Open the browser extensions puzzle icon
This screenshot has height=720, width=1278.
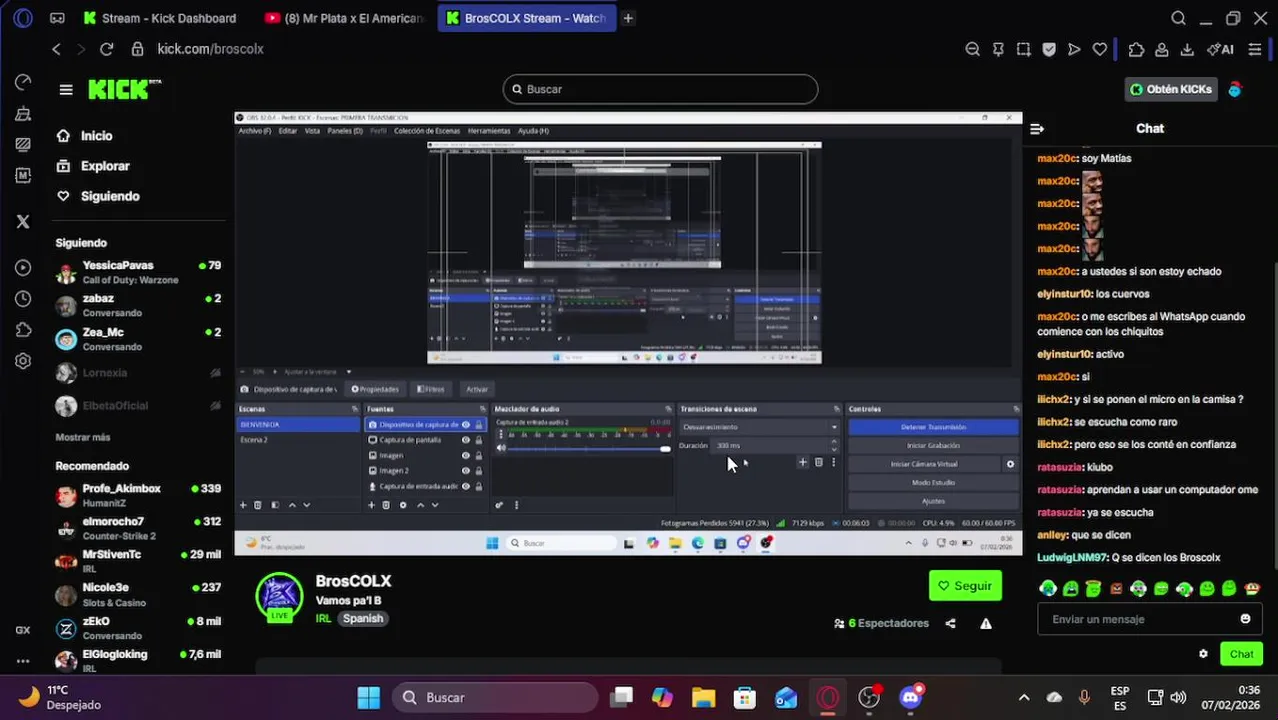(x=1136, y=49)
